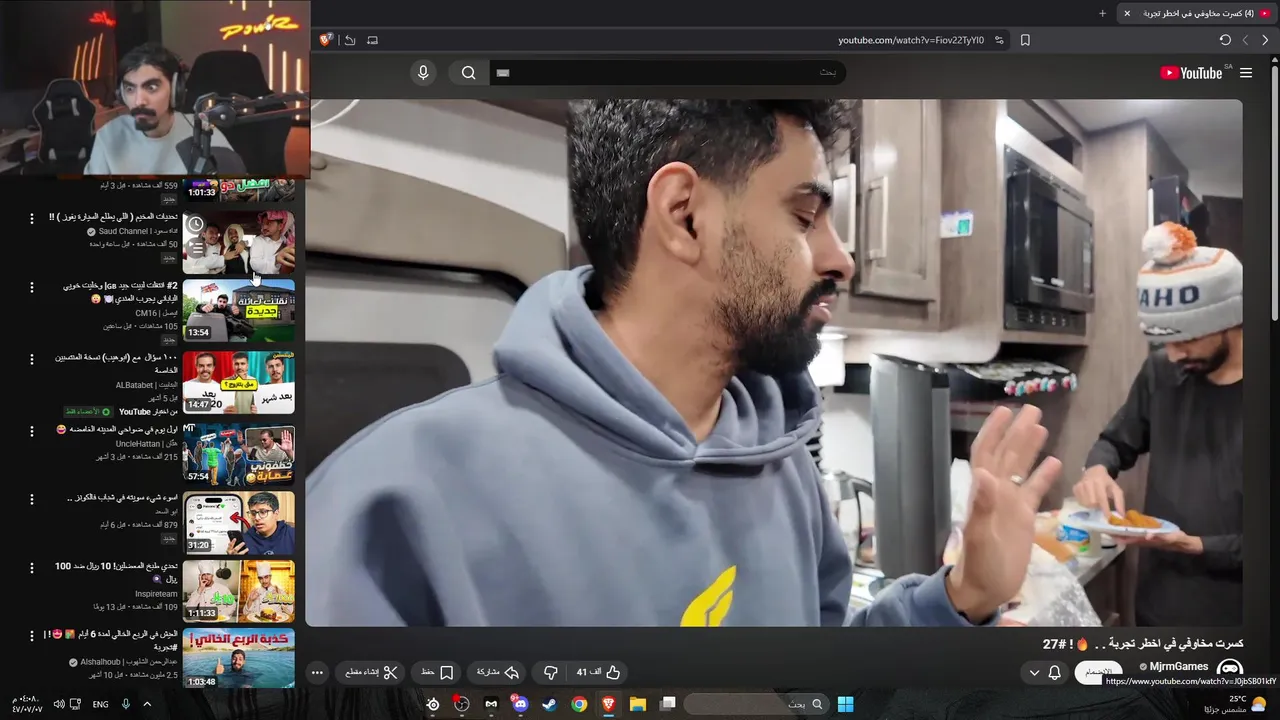Focus the YouTube search input field
The width and height of the screenshot is (1280, 720).
pyautogui.click(x=668, y=73)
